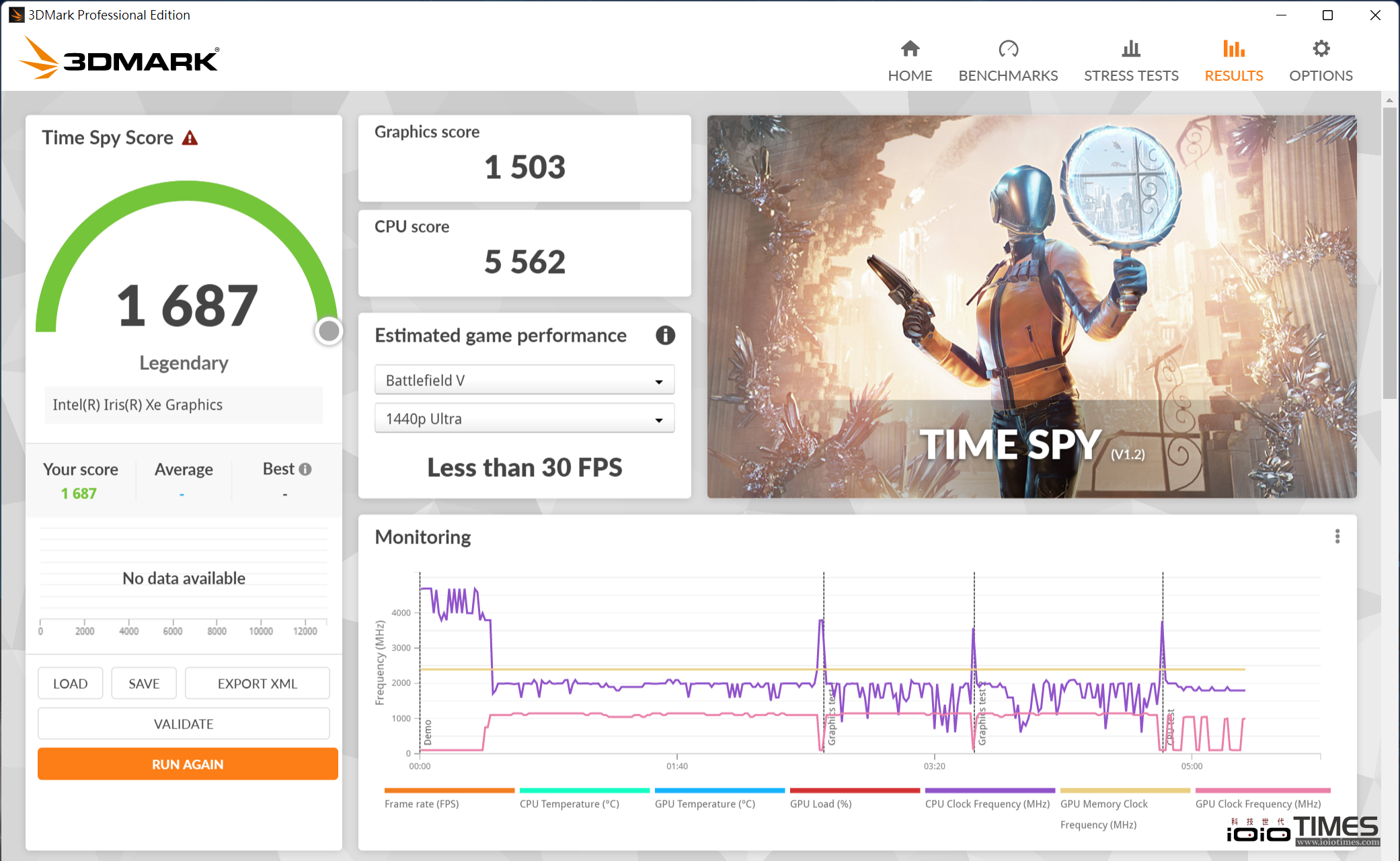The height and width of the screenshot is (861, 1400).
Task: Click the VALIDATE button
Action: [x=184, y=724]
